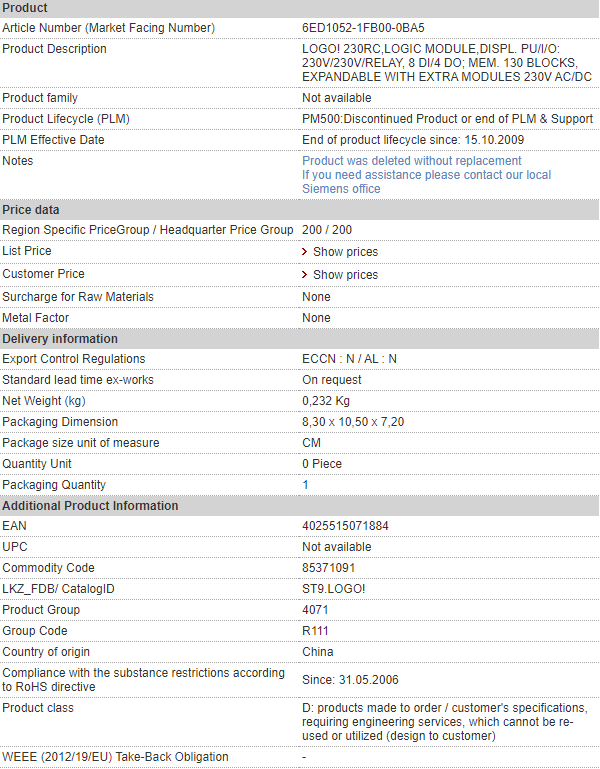Click the Country of origin China value
The height and width of the screenshot is (769, 600).
(317, 652)
